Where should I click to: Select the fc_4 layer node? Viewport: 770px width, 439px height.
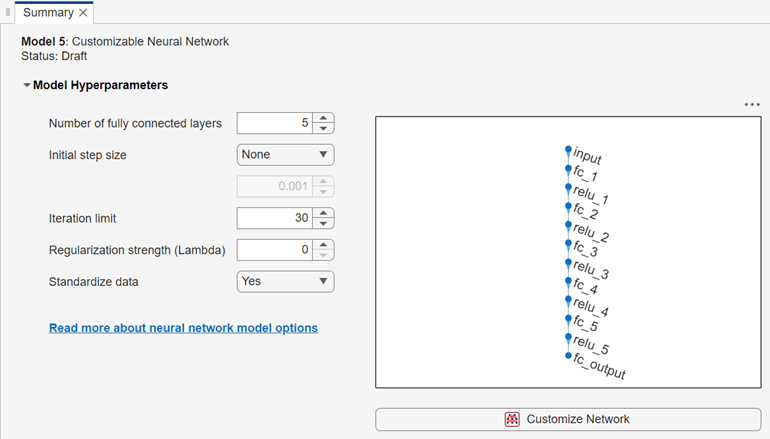pyautogui.click(x=568, y=280)
